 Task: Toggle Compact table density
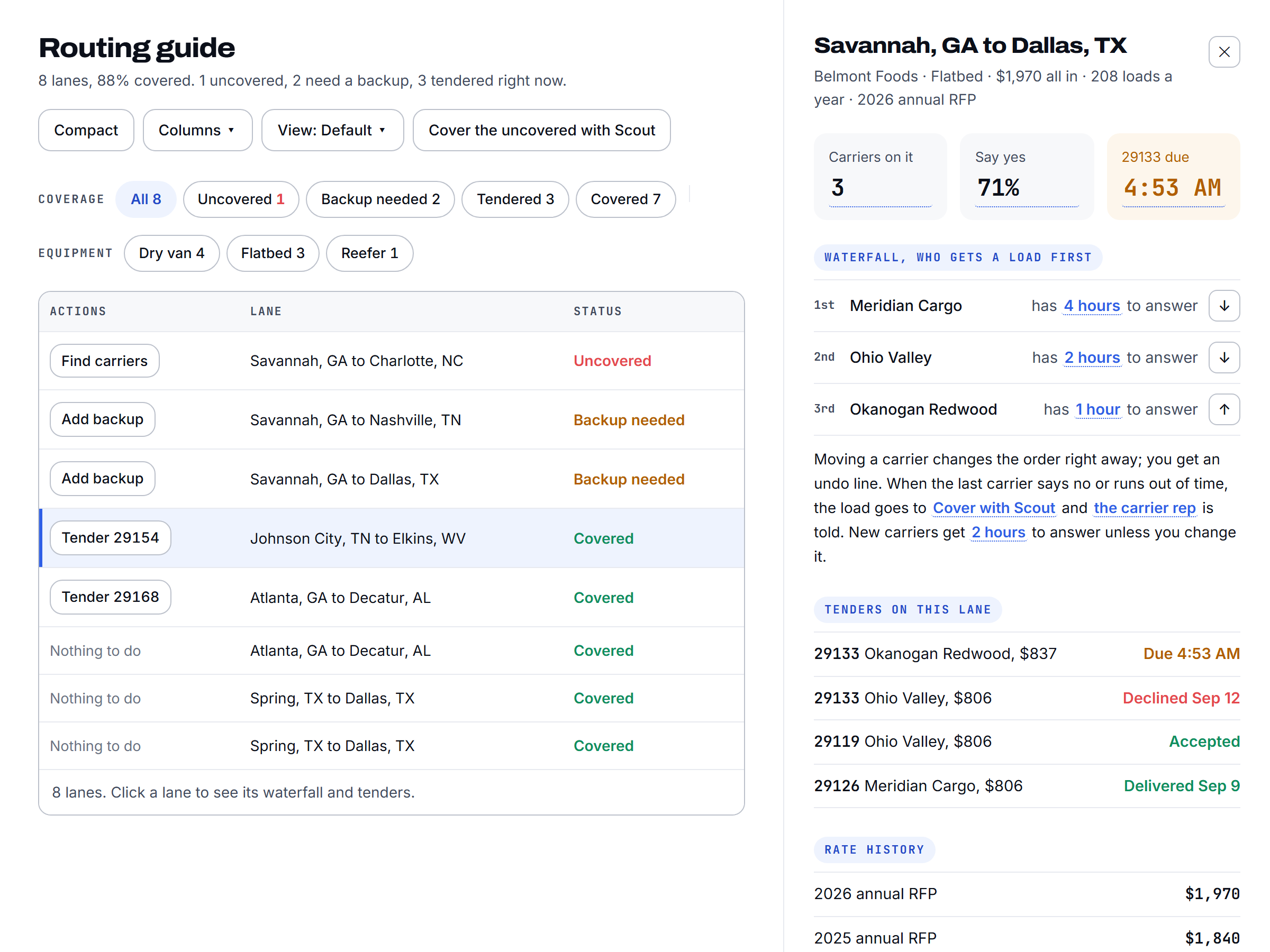(86, 130)
